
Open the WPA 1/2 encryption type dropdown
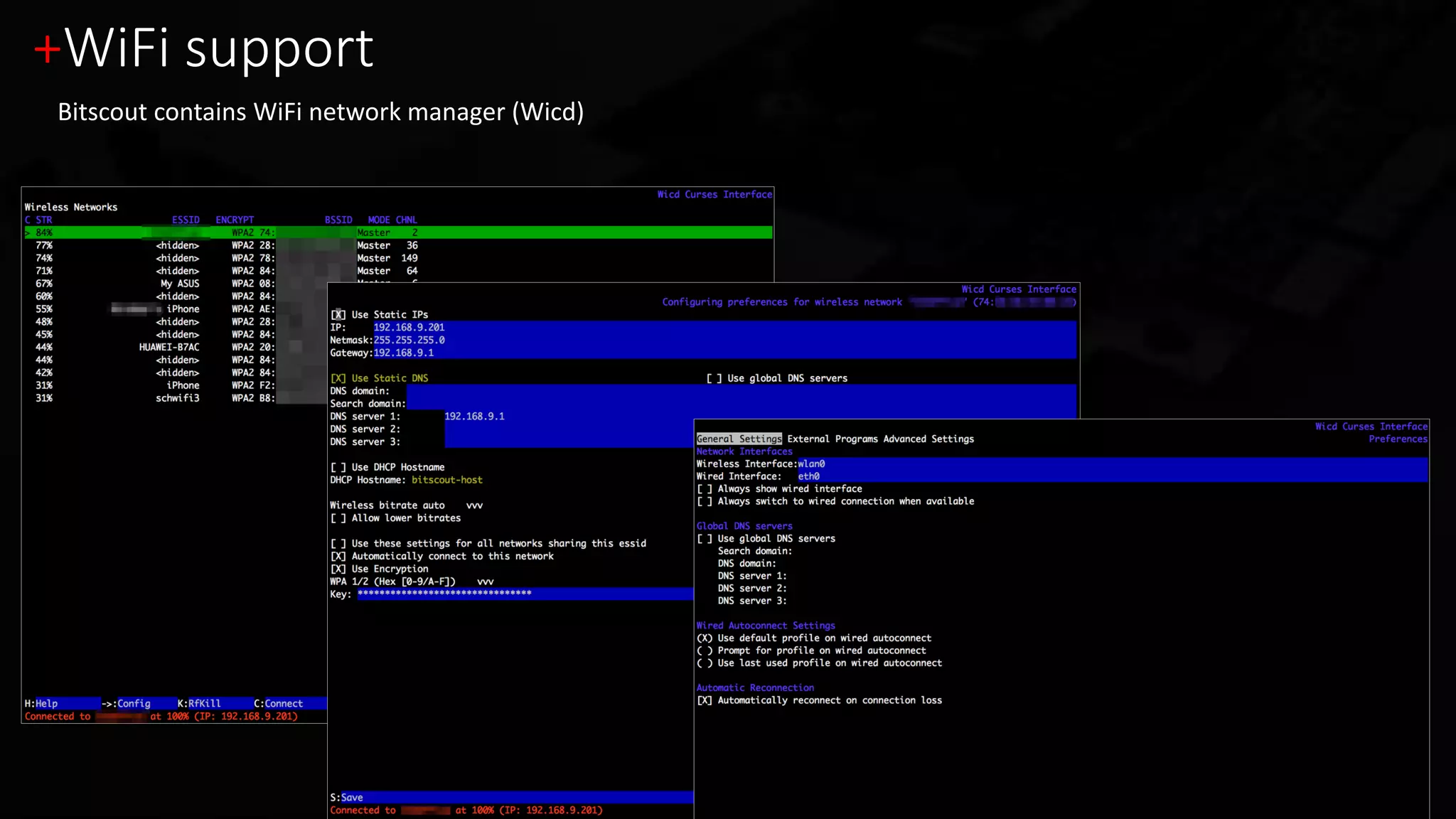pos(485,582)
